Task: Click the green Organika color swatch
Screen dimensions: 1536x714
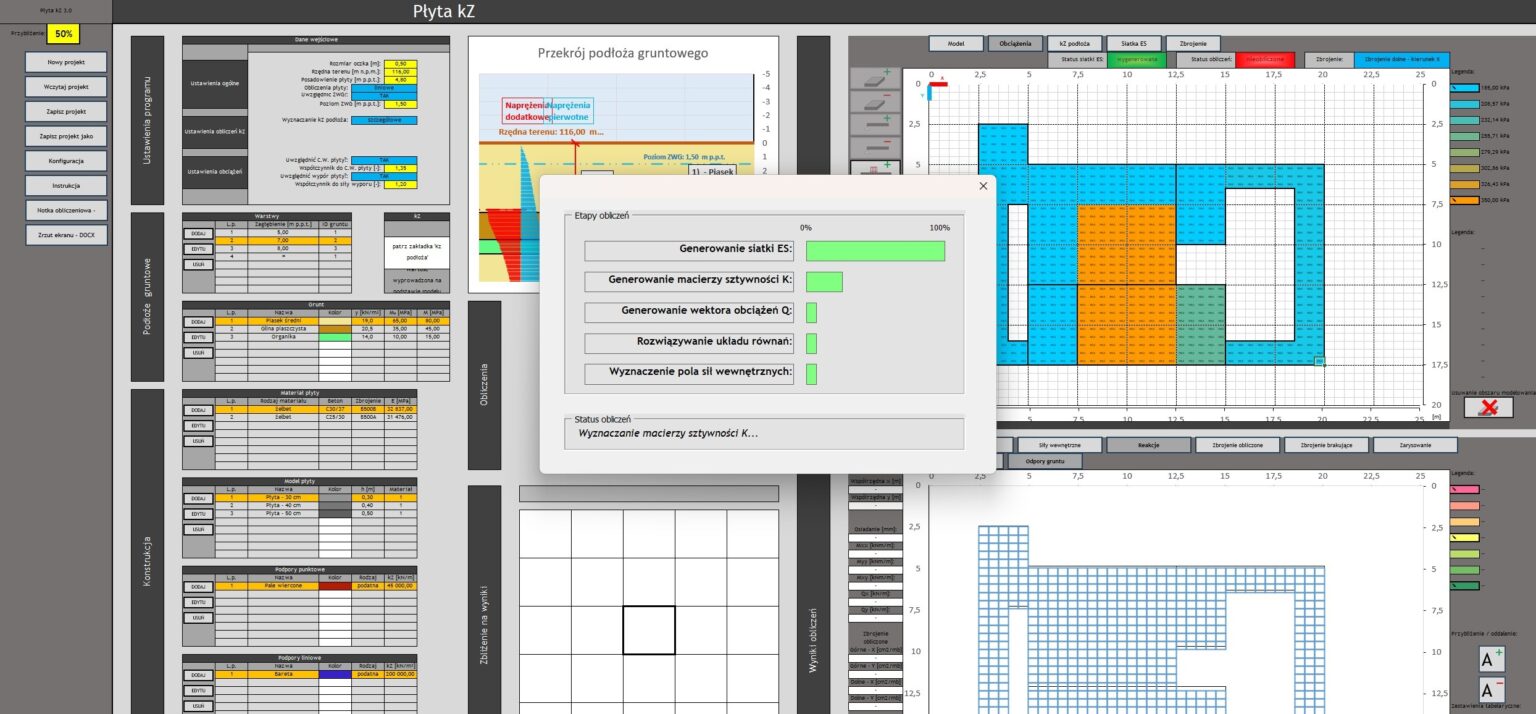Action: pos(333,337)
